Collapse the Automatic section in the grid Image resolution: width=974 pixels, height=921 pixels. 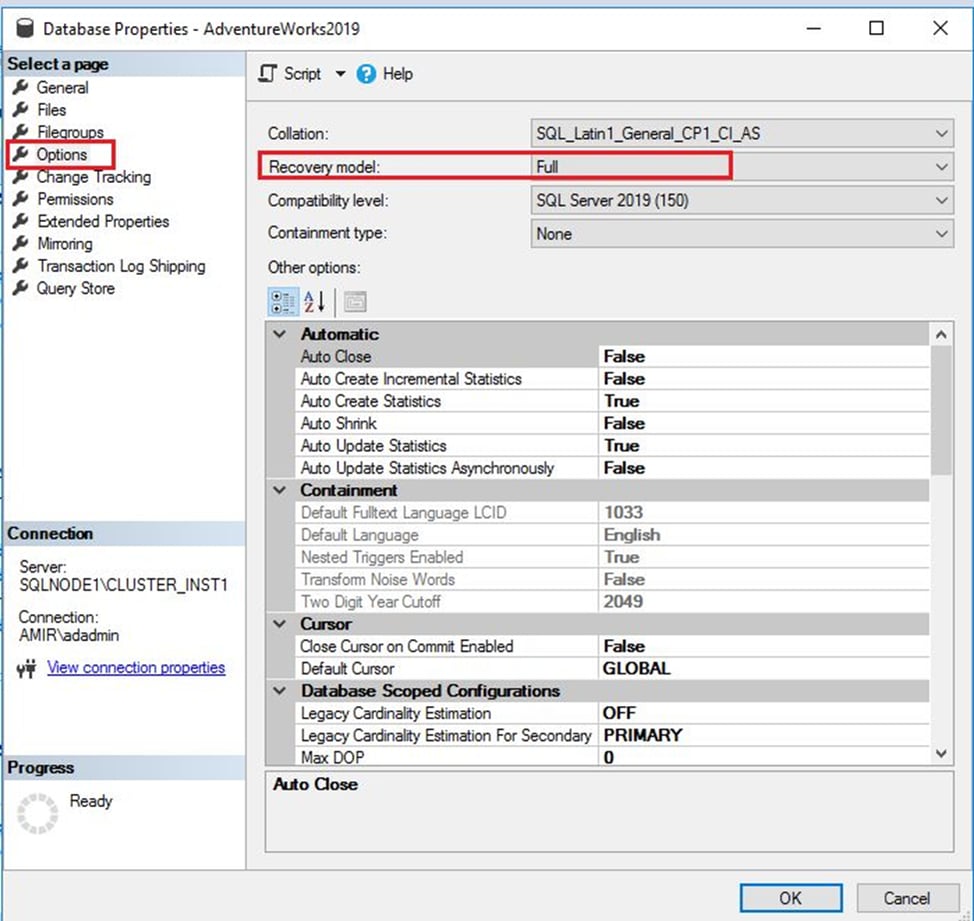point(279,334)
